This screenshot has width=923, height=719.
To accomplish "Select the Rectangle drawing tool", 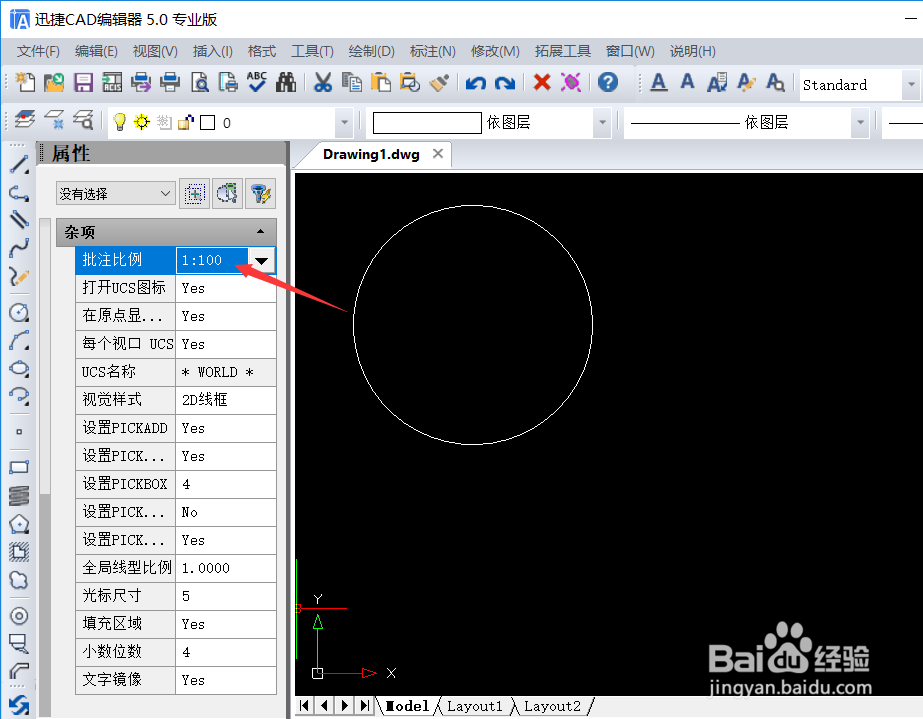I will (19, 468).
